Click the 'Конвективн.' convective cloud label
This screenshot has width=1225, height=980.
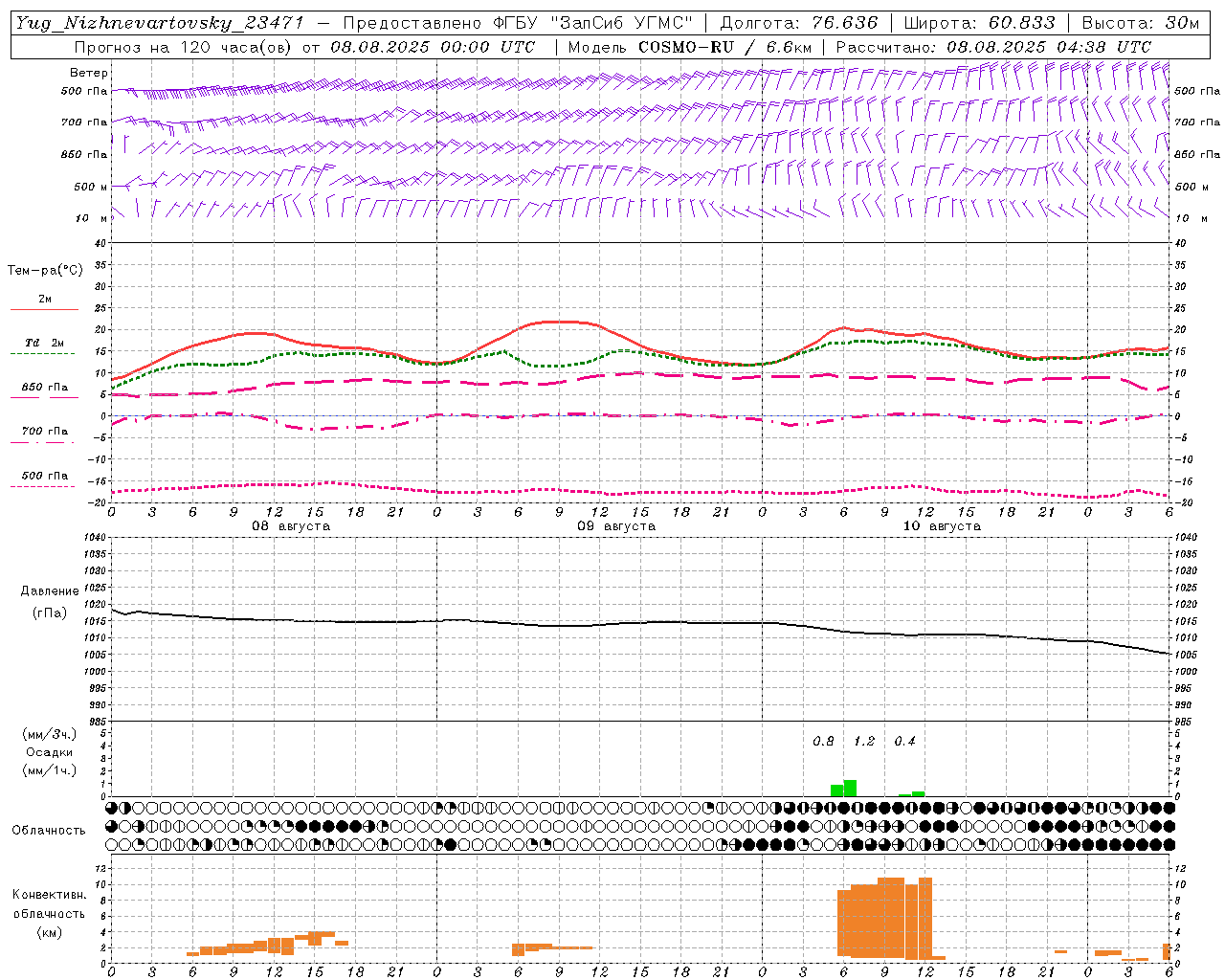pos(49,895)
